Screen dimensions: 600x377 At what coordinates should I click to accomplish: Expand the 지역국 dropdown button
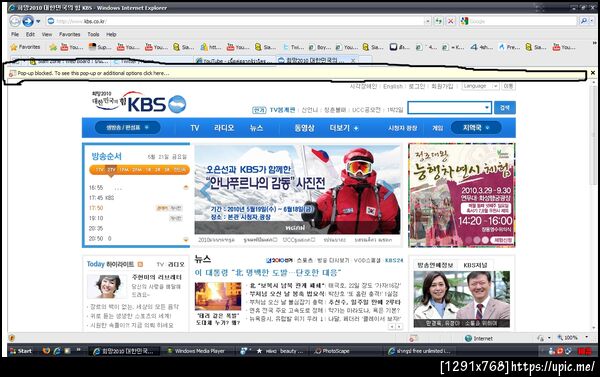coord(476,128)
